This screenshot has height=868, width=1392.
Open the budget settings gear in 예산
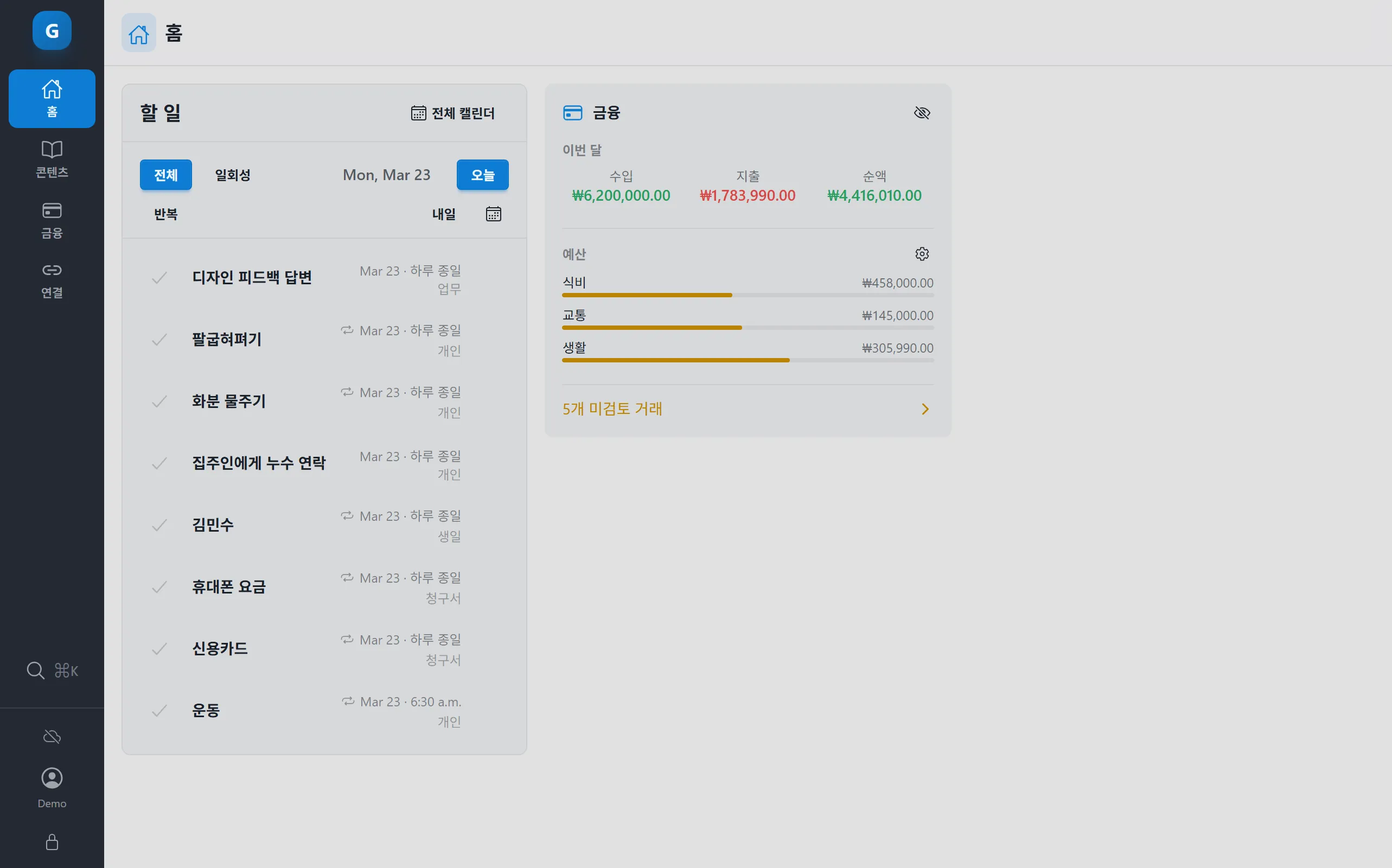(922, 253)
